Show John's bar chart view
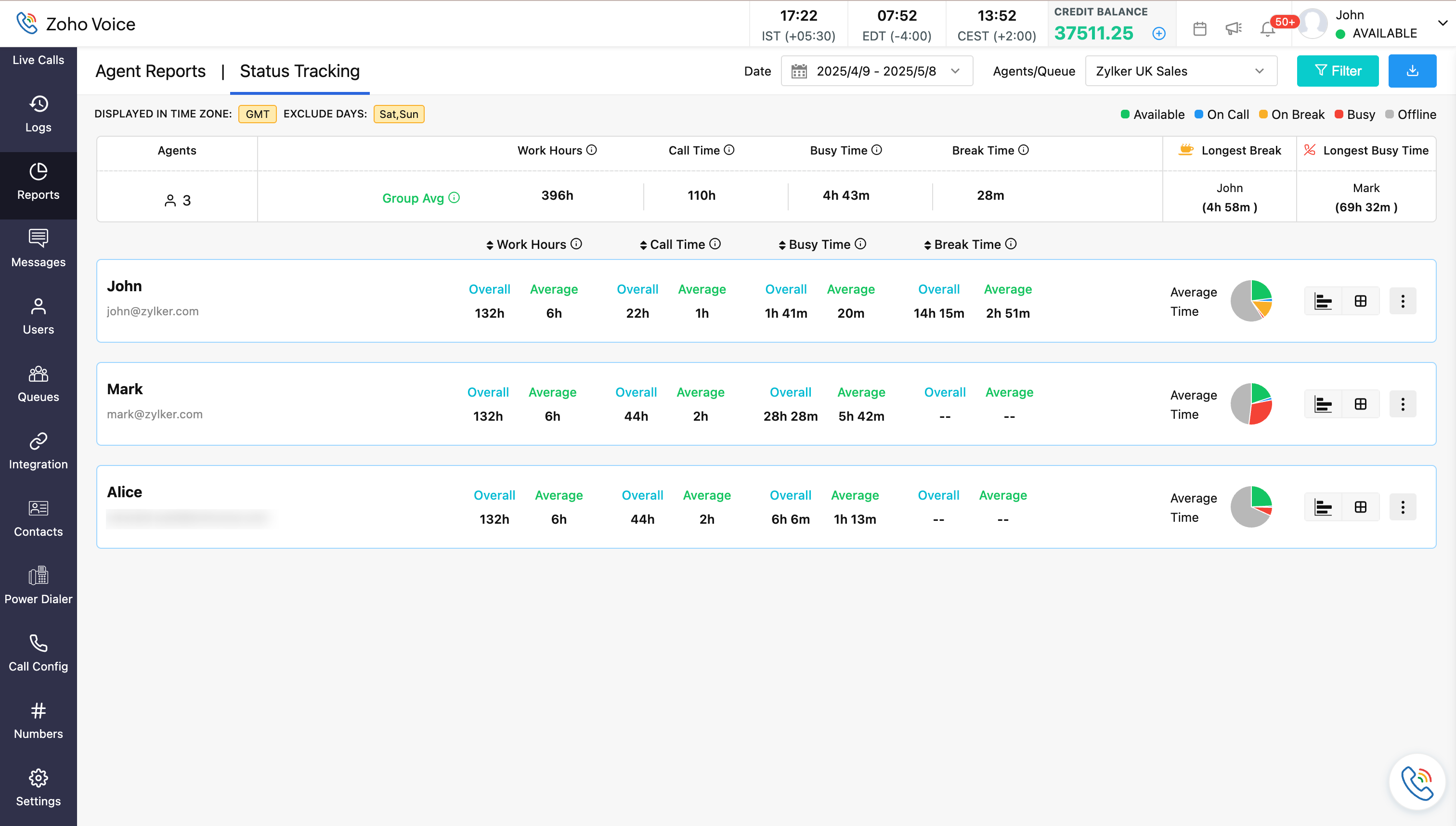Image resolution: width=1456 pixels, height=826 pixels. coord(1323,301)
